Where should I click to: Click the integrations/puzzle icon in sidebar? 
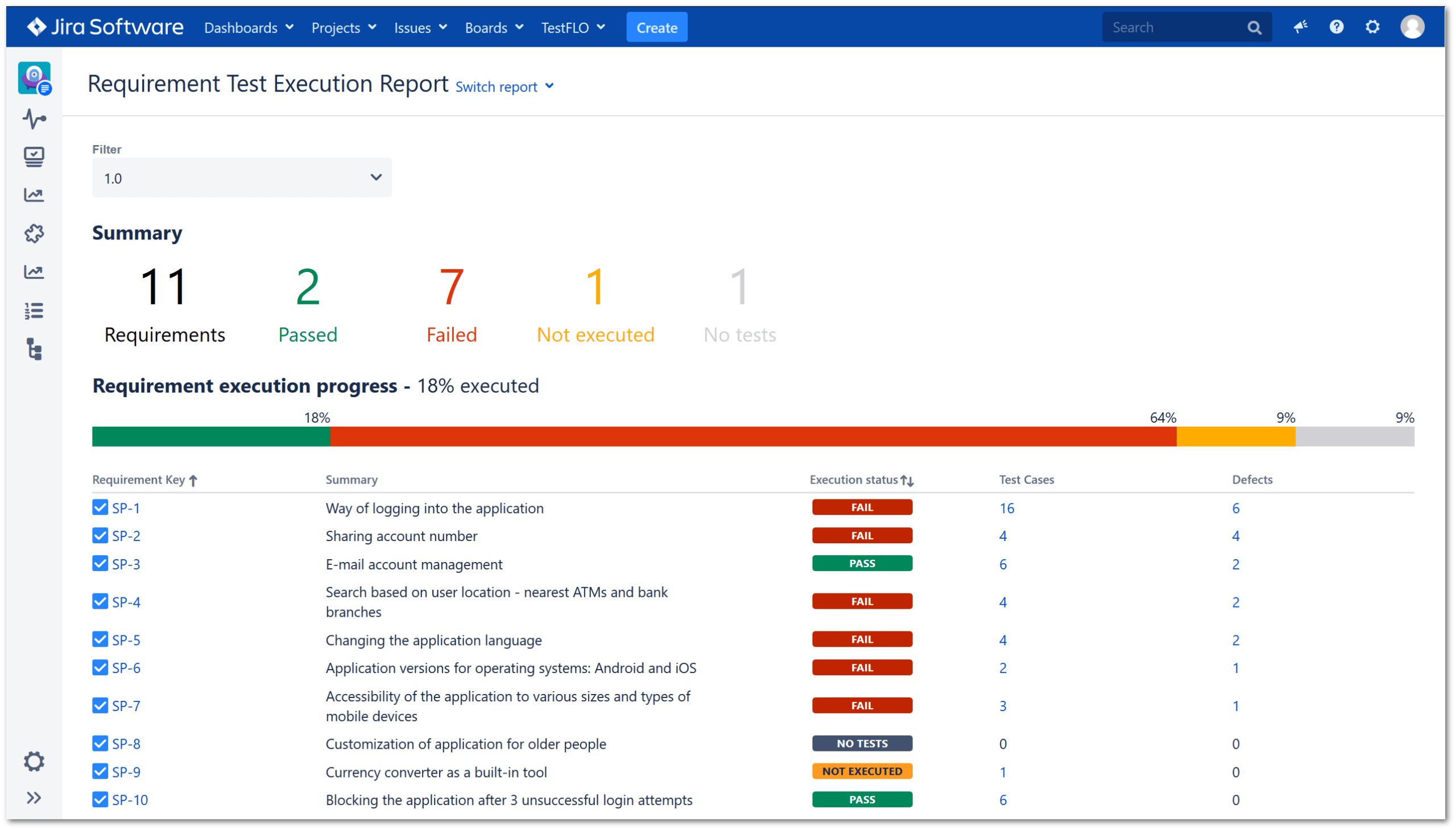click(34, 232)
